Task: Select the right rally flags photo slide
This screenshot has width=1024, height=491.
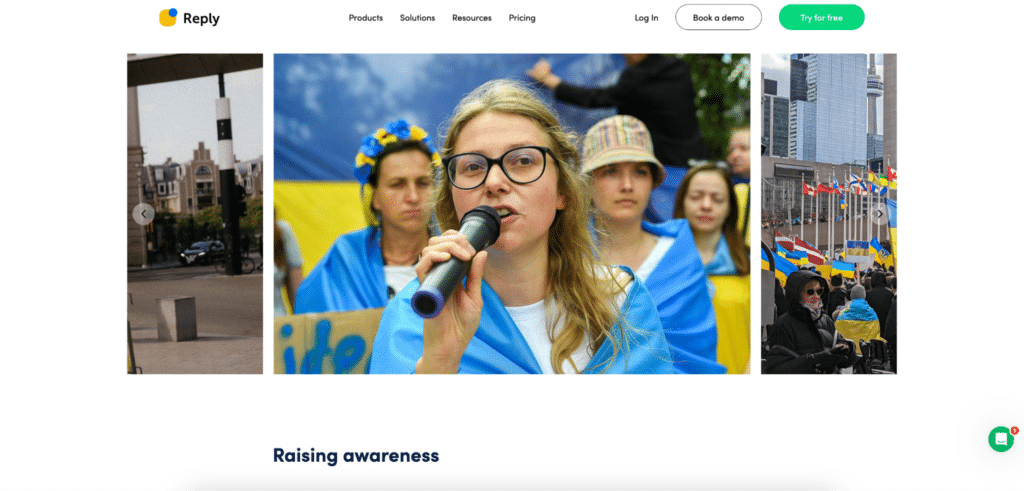Action: 829,214
